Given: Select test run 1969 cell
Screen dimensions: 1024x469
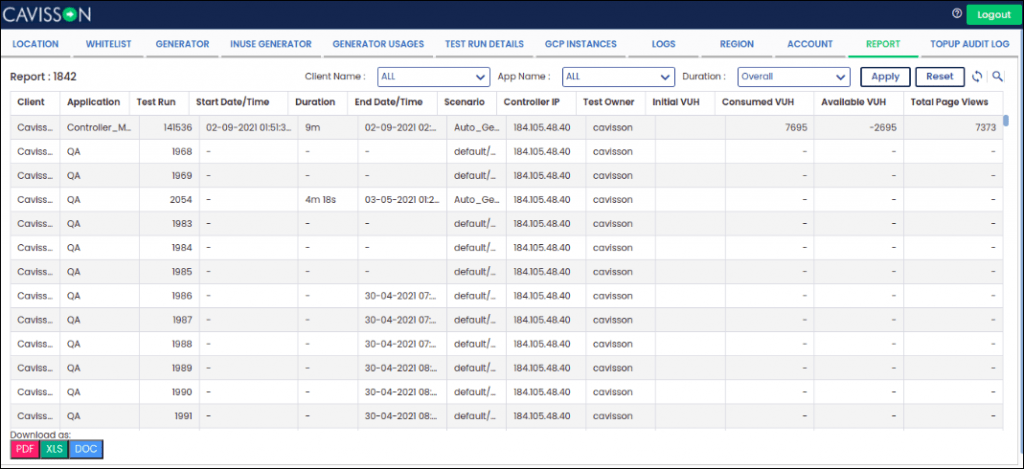Looking at the screenshot, I should 170,176.
